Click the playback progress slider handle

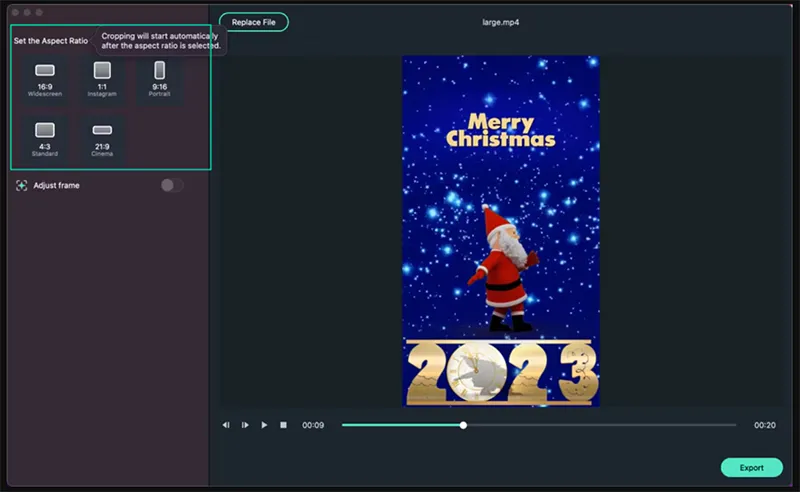tap(463, 425)
